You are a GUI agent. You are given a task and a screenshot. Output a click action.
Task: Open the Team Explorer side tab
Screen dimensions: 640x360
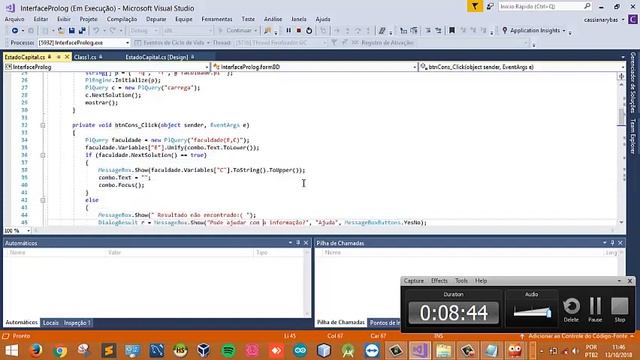pyautogui.click(x=633, y=137)
